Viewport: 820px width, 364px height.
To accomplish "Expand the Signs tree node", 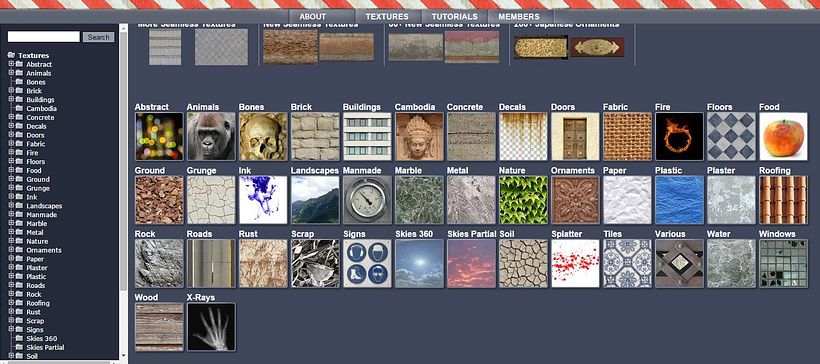I will pyautogui.click(x=11, y=329).
